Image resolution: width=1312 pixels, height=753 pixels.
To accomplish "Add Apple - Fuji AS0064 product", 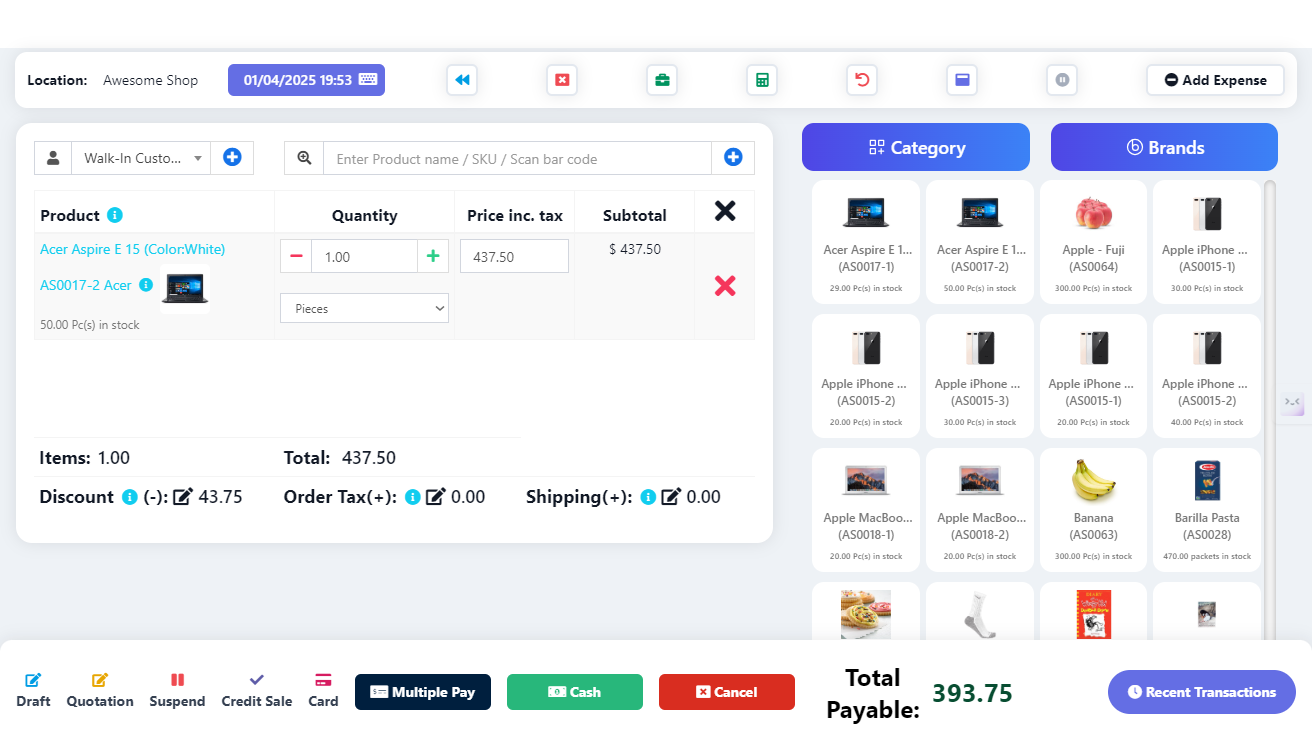I will pos(1093,242).
